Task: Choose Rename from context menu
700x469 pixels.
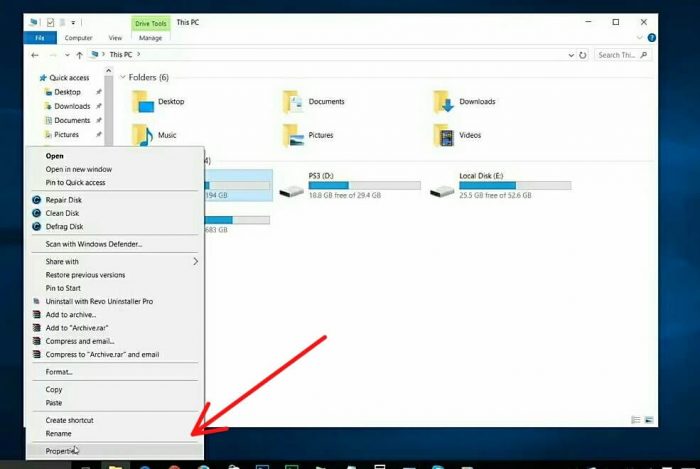Action: pos(115,434)
